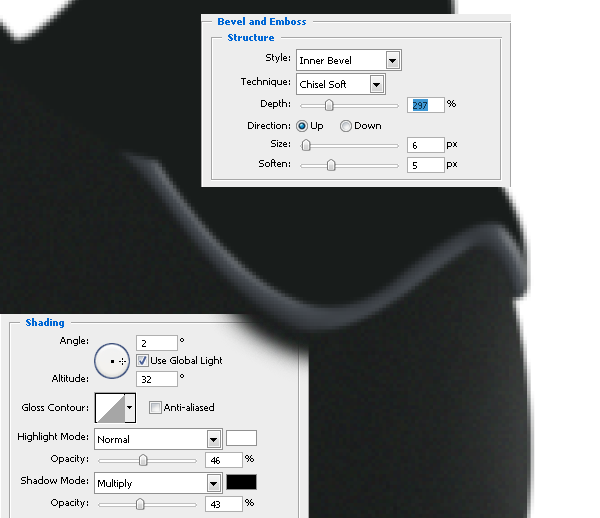This screenshot has width=600, height=518.
Task: Click the Soften field showing 5
Action: (x=426, y=165)
